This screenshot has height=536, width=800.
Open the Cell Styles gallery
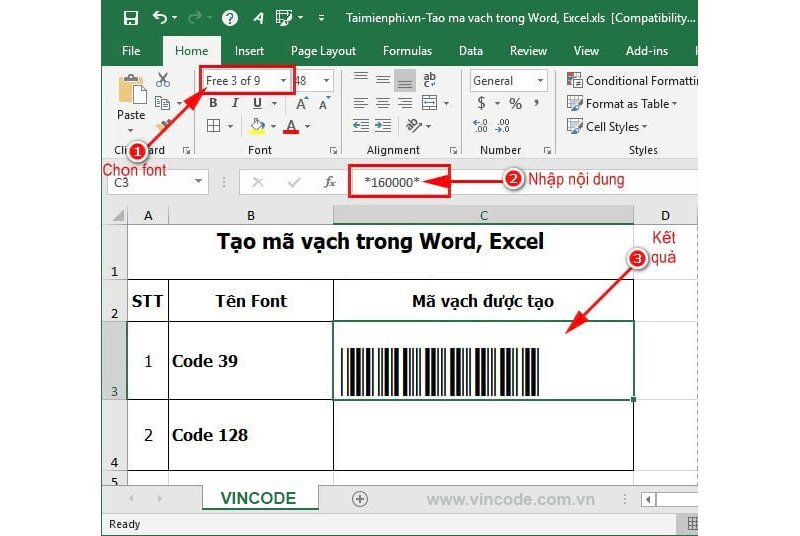point(608,127)
